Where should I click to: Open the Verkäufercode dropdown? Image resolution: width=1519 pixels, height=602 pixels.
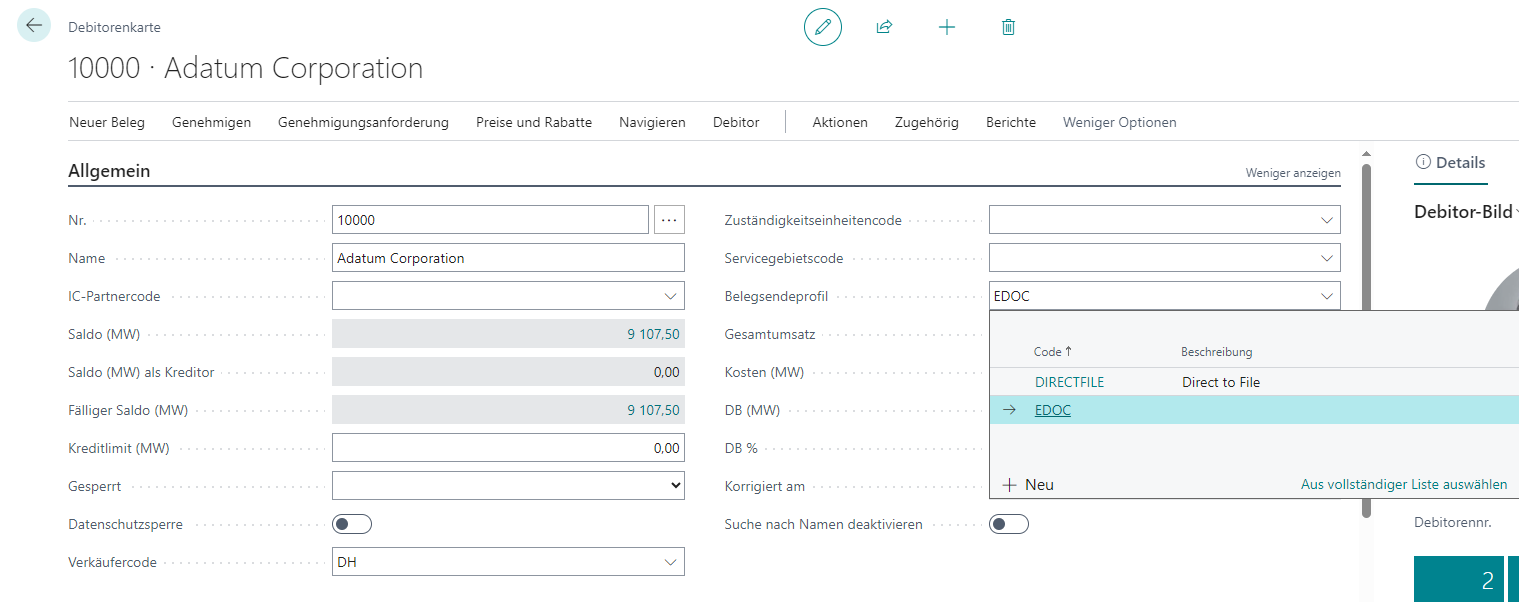(x=670, y=562)
